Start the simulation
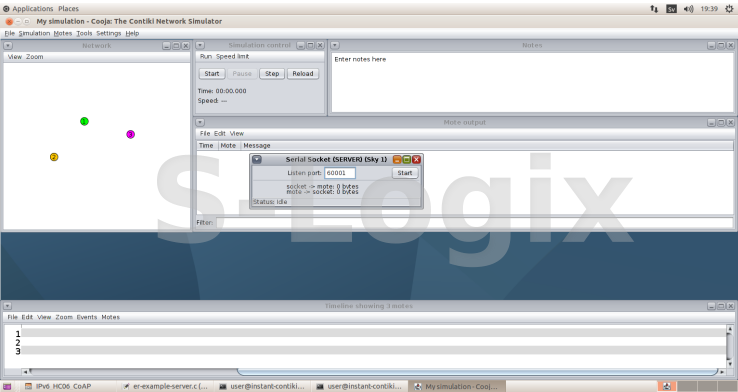 (x=212, y=74)
